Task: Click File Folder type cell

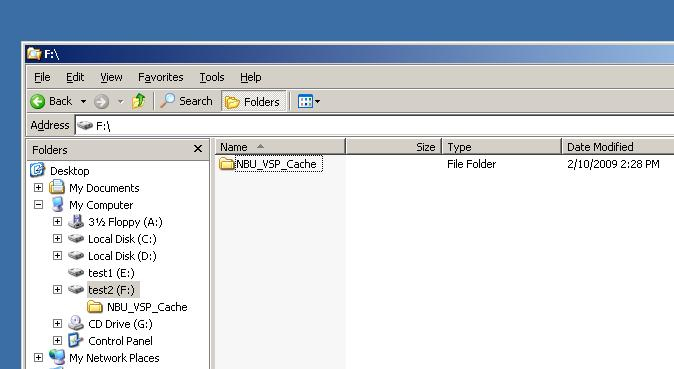Action: [472, 164]
